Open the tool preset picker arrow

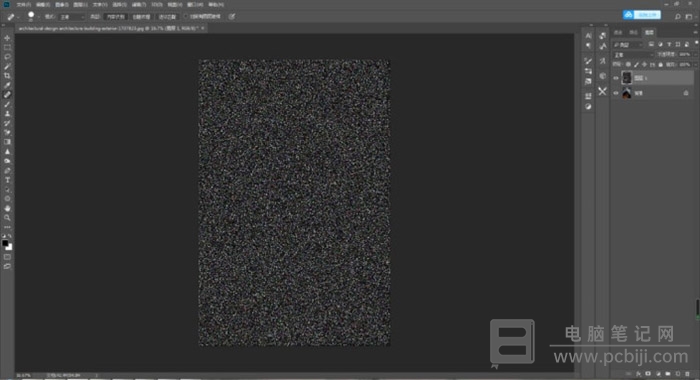point(18,17)
